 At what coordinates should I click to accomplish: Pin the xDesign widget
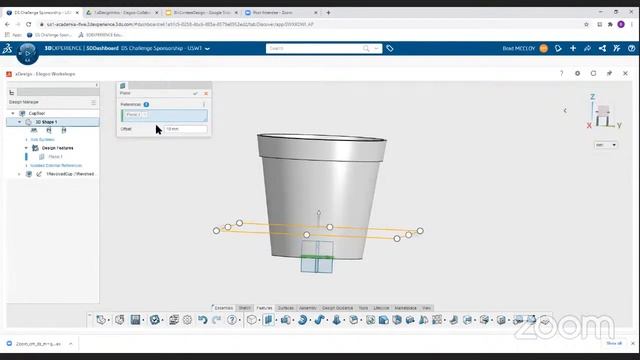pos(609,73)
